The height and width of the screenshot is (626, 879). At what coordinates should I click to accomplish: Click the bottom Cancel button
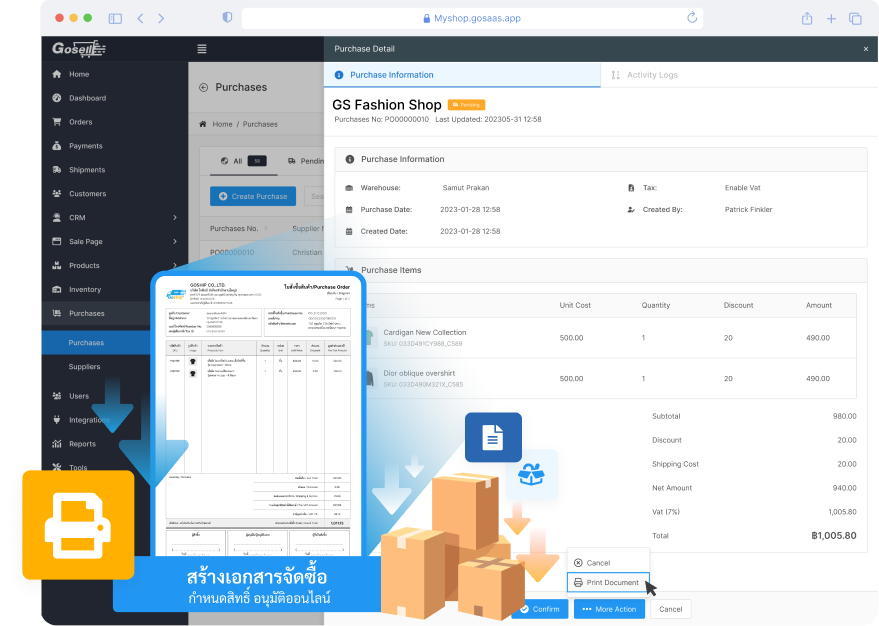670,609
